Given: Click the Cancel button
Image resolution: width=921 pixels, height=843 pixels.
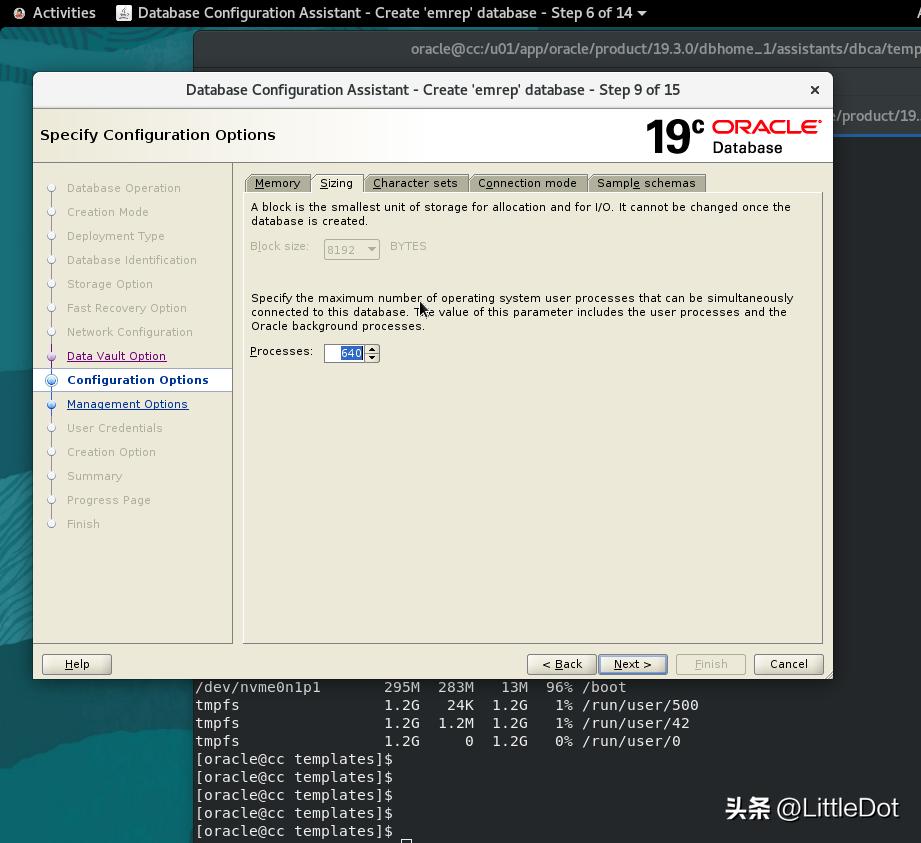Looking at the screenshot, I should pos(789,664).
